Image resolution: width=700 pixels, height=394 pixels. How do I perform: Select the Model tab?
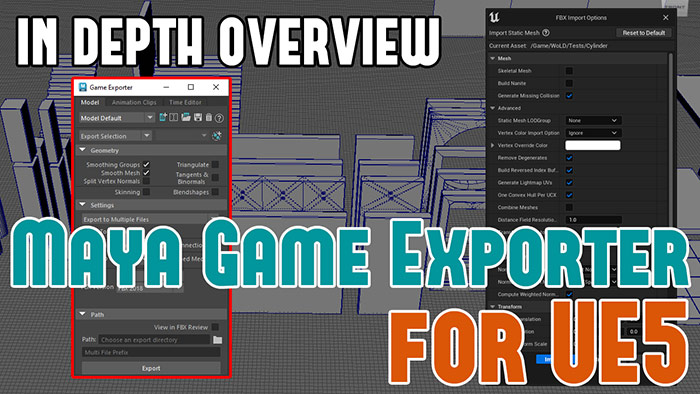coord(90,102)
